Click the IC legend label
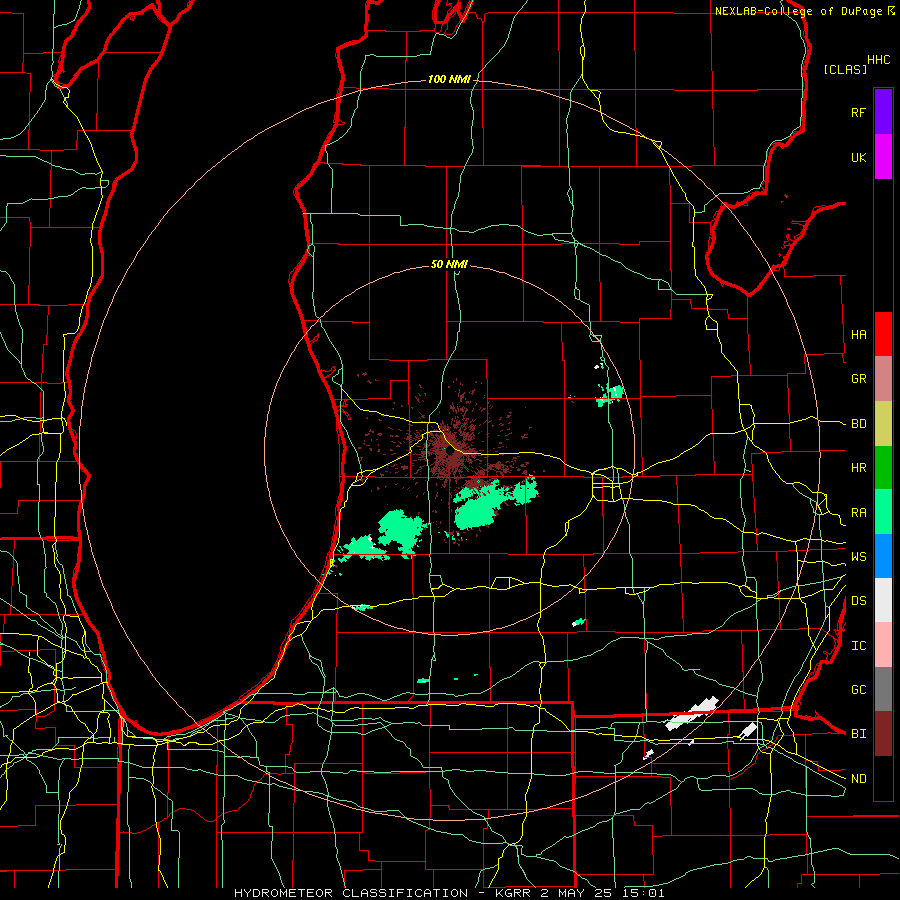The image size is (900, 900). pos(858,646)
